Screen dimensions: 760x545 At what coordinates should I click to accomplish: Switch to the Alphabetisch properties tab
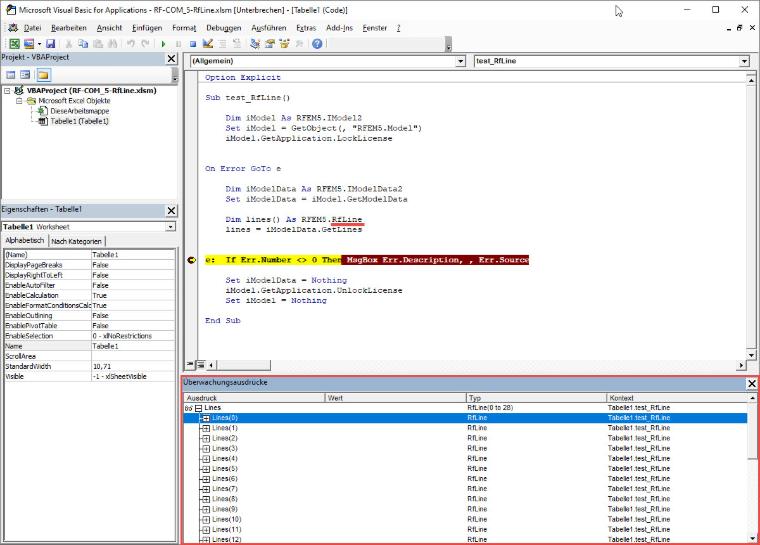click(24, 240)
